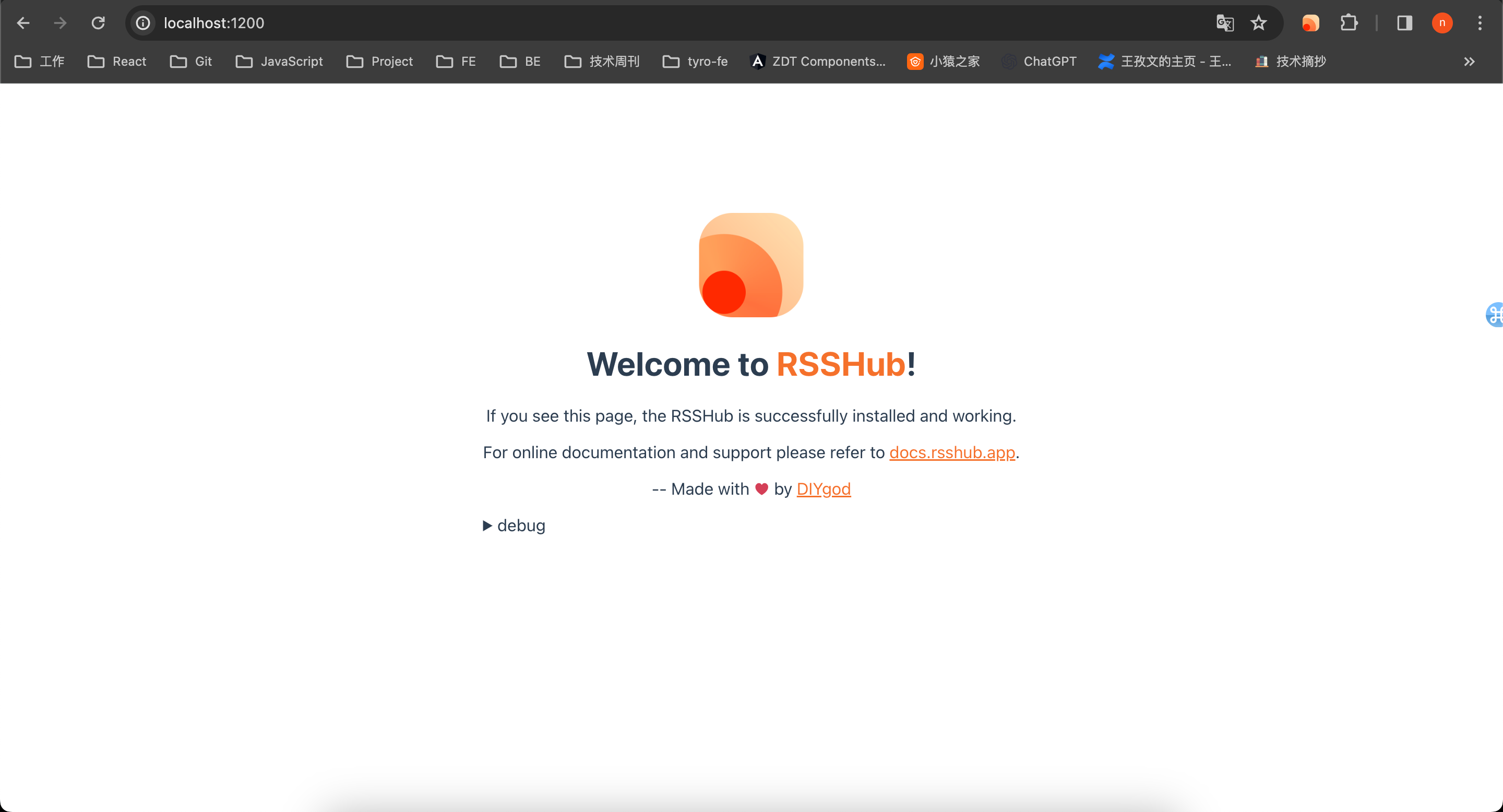This screenshot has height=812, width=1503.
Task: Expand the debug details section
Action: pyautogui.click(x=514, y=526)
